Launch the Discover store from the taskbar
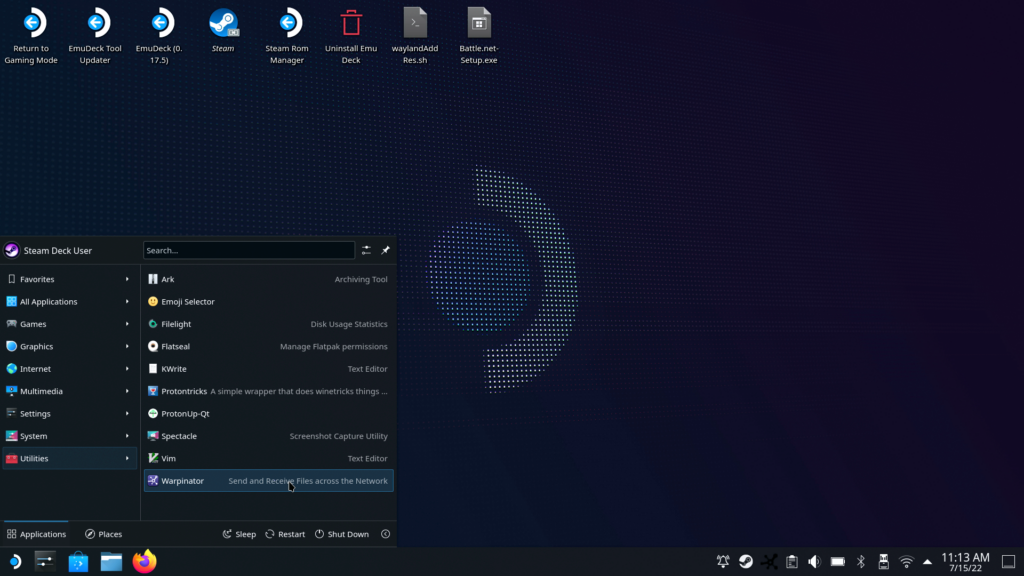 coord(78,562)
